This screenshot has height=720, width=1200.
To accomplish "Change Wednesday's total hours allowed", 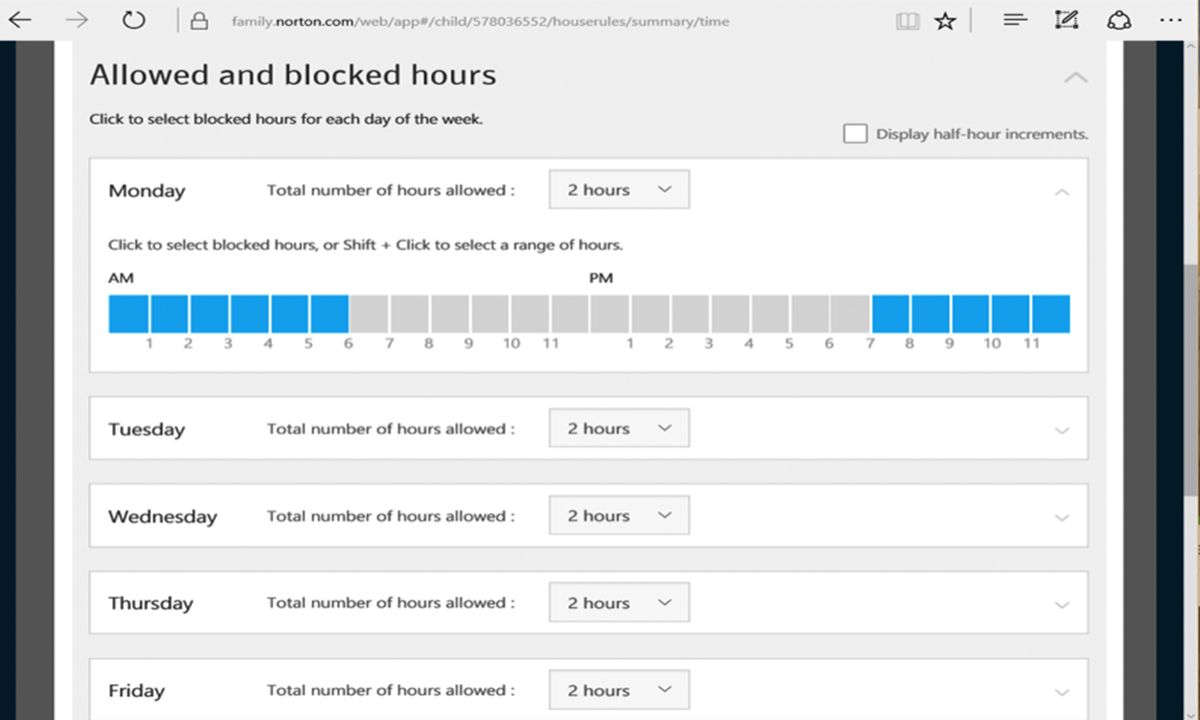I will pyautogui.click(x=618, y=514).
